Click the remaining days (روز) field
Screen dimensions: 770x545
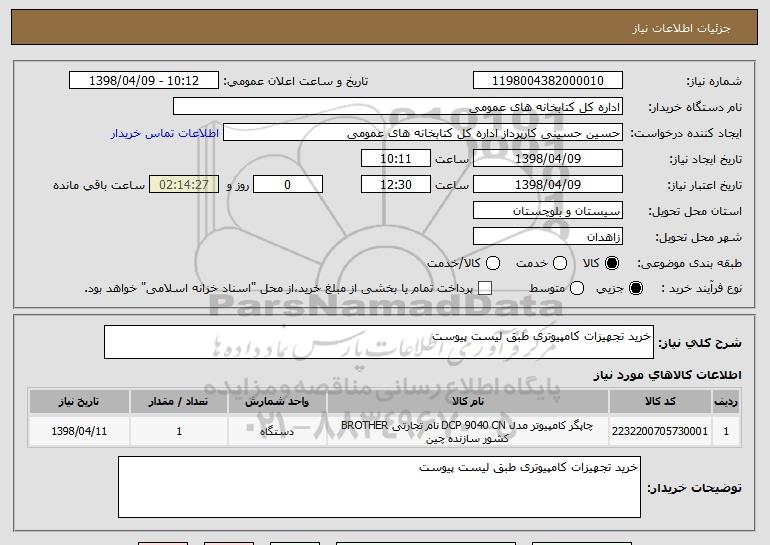click(288, 185)
